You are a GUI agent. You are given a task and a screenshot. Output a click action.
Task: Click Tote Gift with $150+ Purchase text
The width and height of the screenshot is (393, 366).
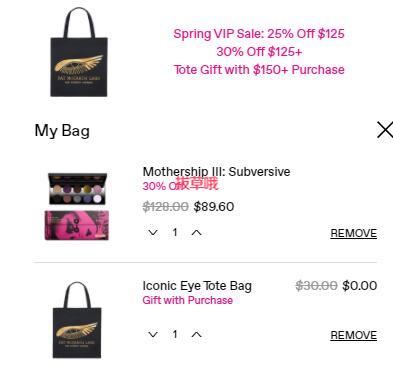click(259, 70)
